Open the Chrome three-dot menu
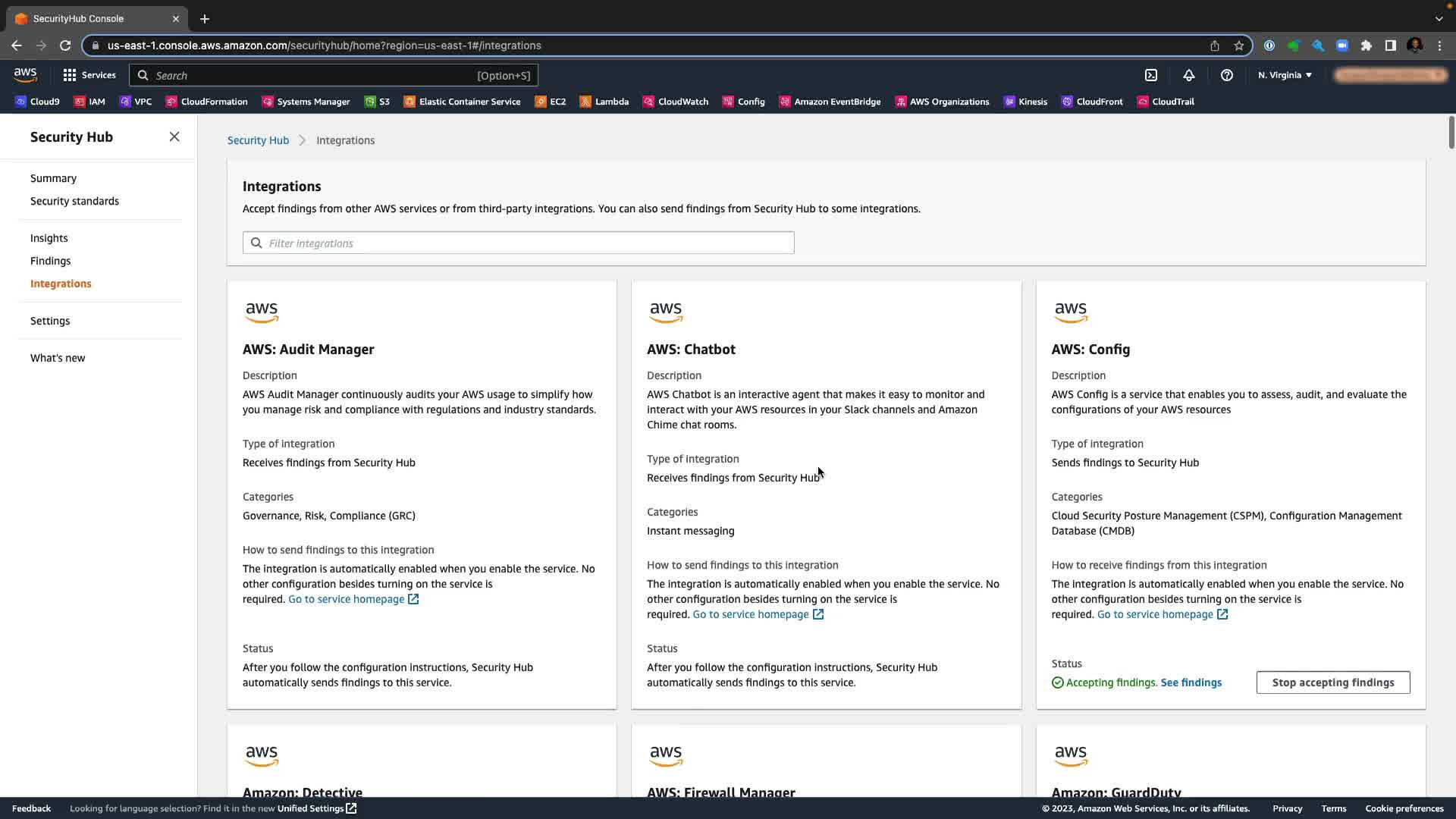1456x819 pixels. [1439, 45]
